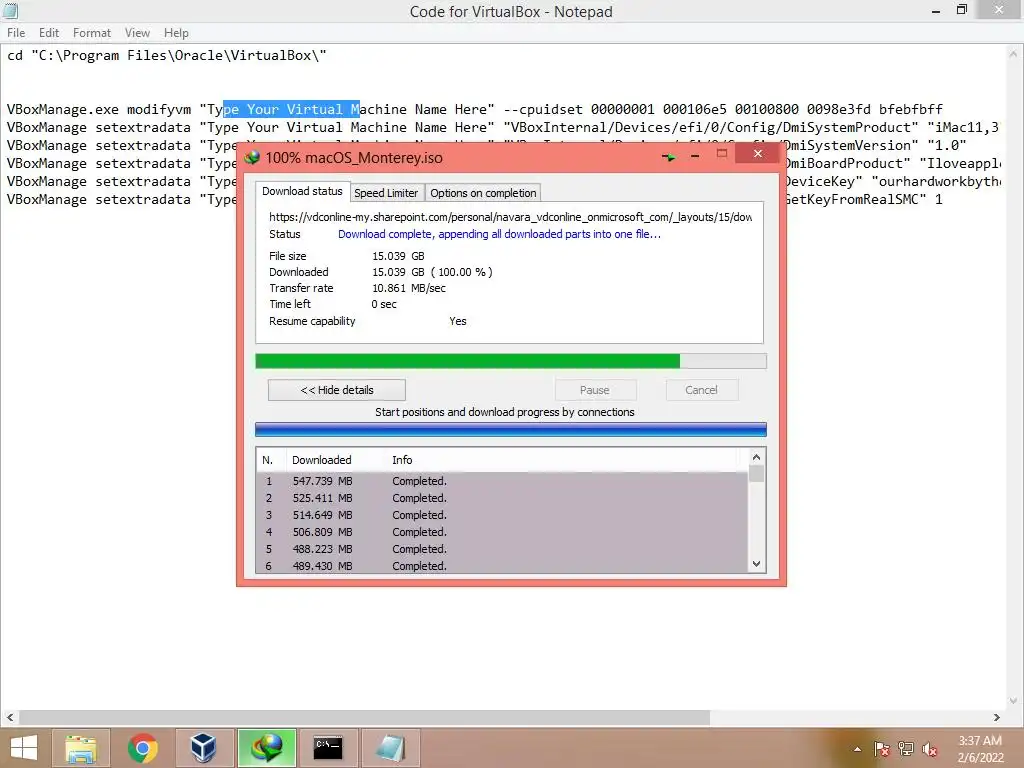1024x768 pixels.
Task: Click the VBoxManage.exe modifyvm line in Notepad
Action: (x=475, y=109)
